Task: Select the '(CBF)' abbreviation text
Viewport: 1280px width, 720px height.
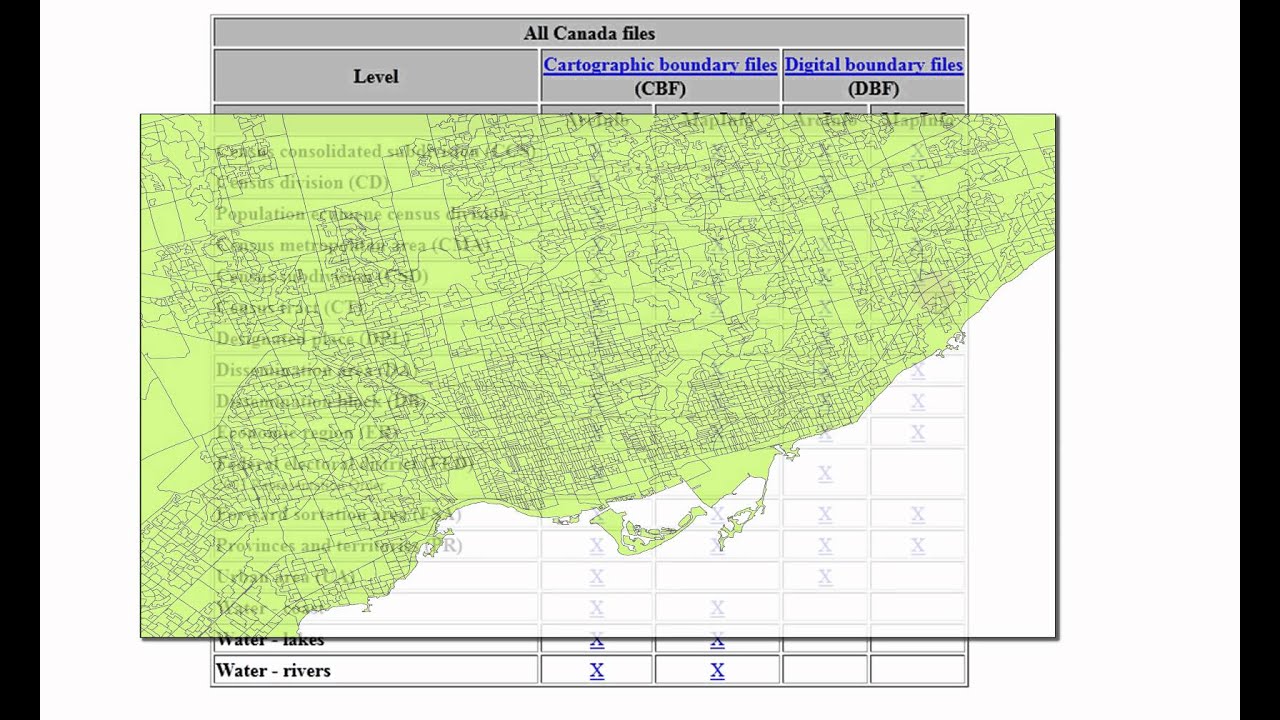Action: (x=660, y=89)
